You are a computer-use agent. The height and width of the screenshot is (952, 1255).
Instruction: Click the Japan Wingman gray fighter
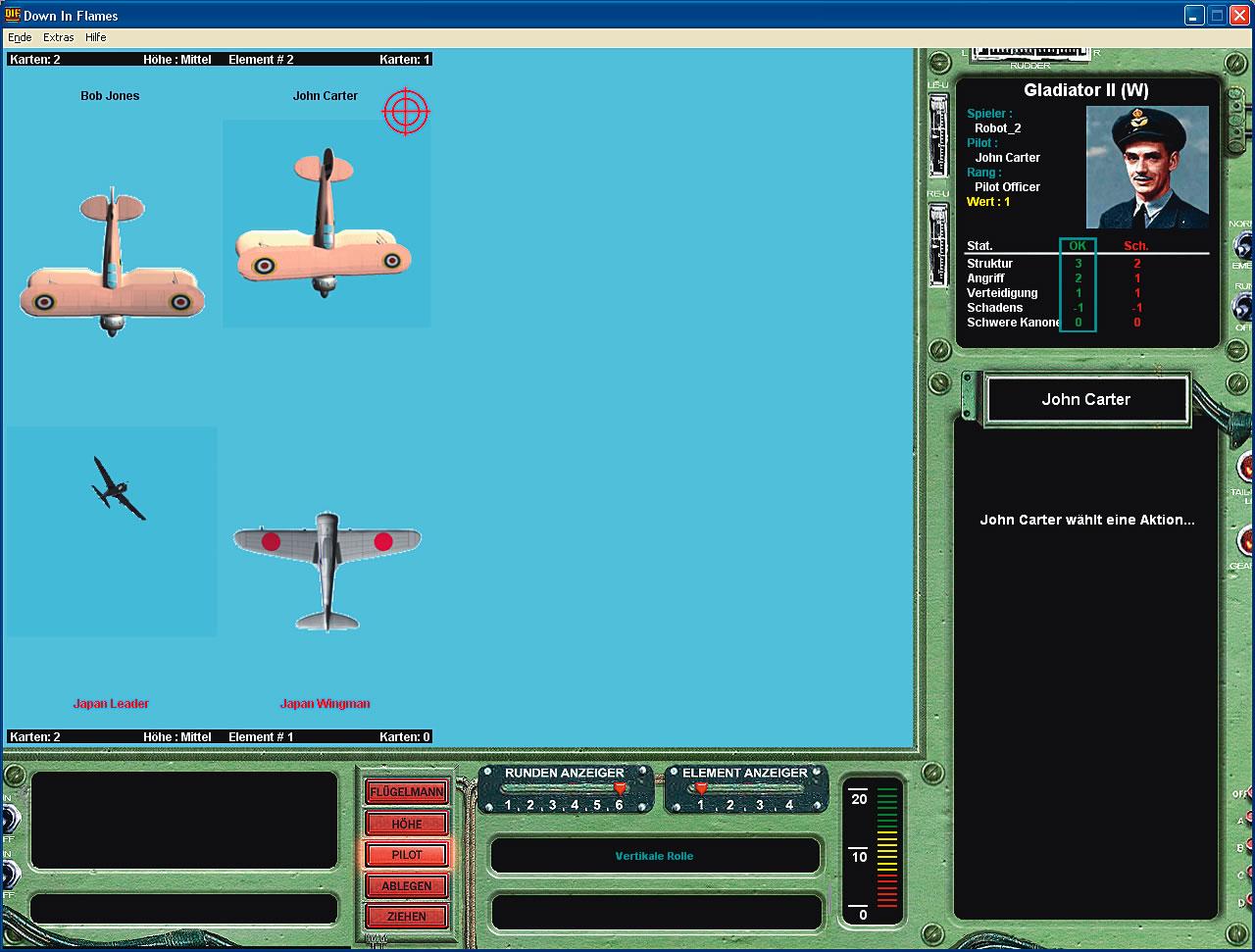click(327, 571)
